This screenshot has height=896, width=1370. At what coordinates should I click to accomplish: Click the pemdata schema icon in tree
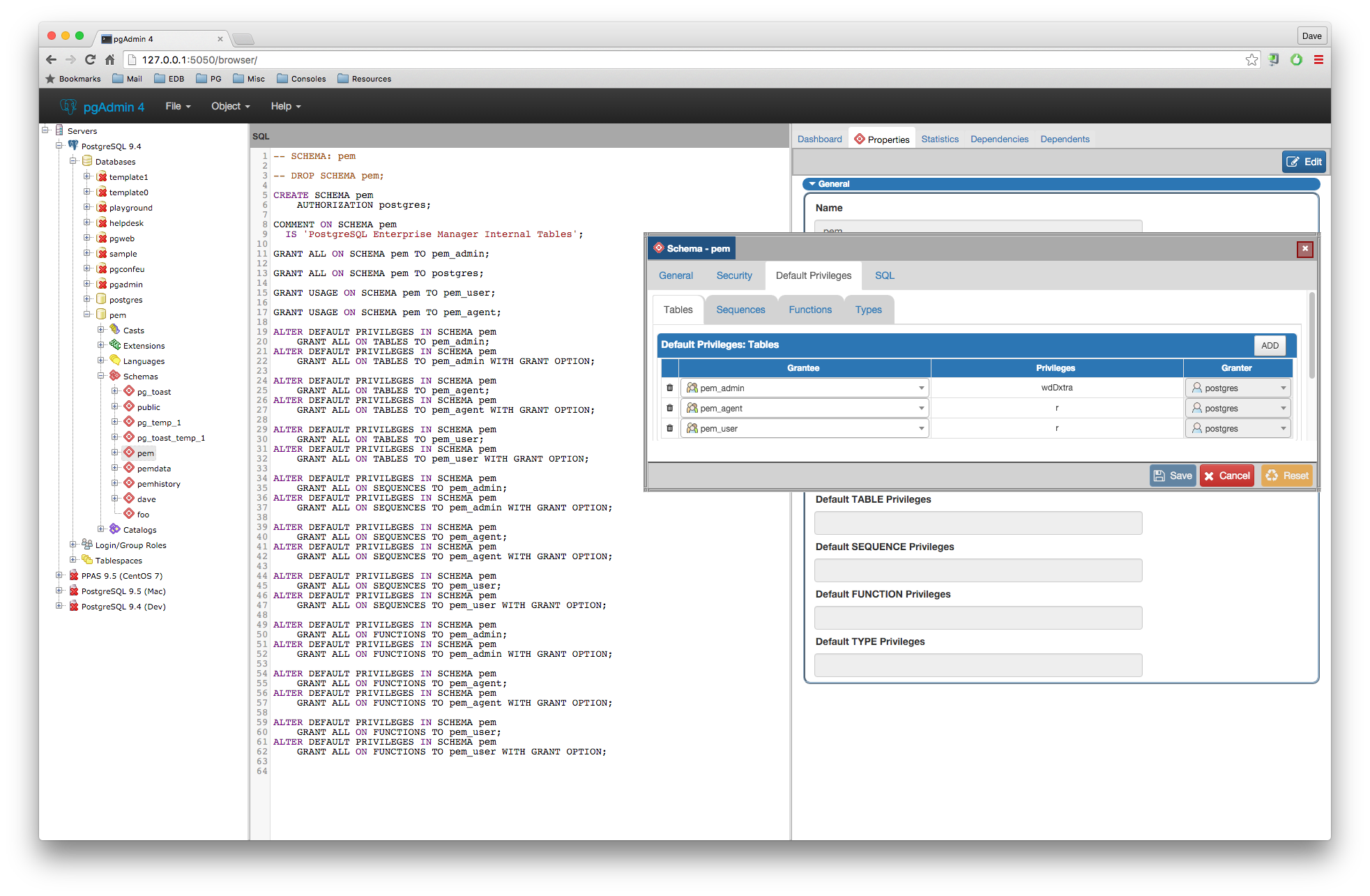pos(129,468)
